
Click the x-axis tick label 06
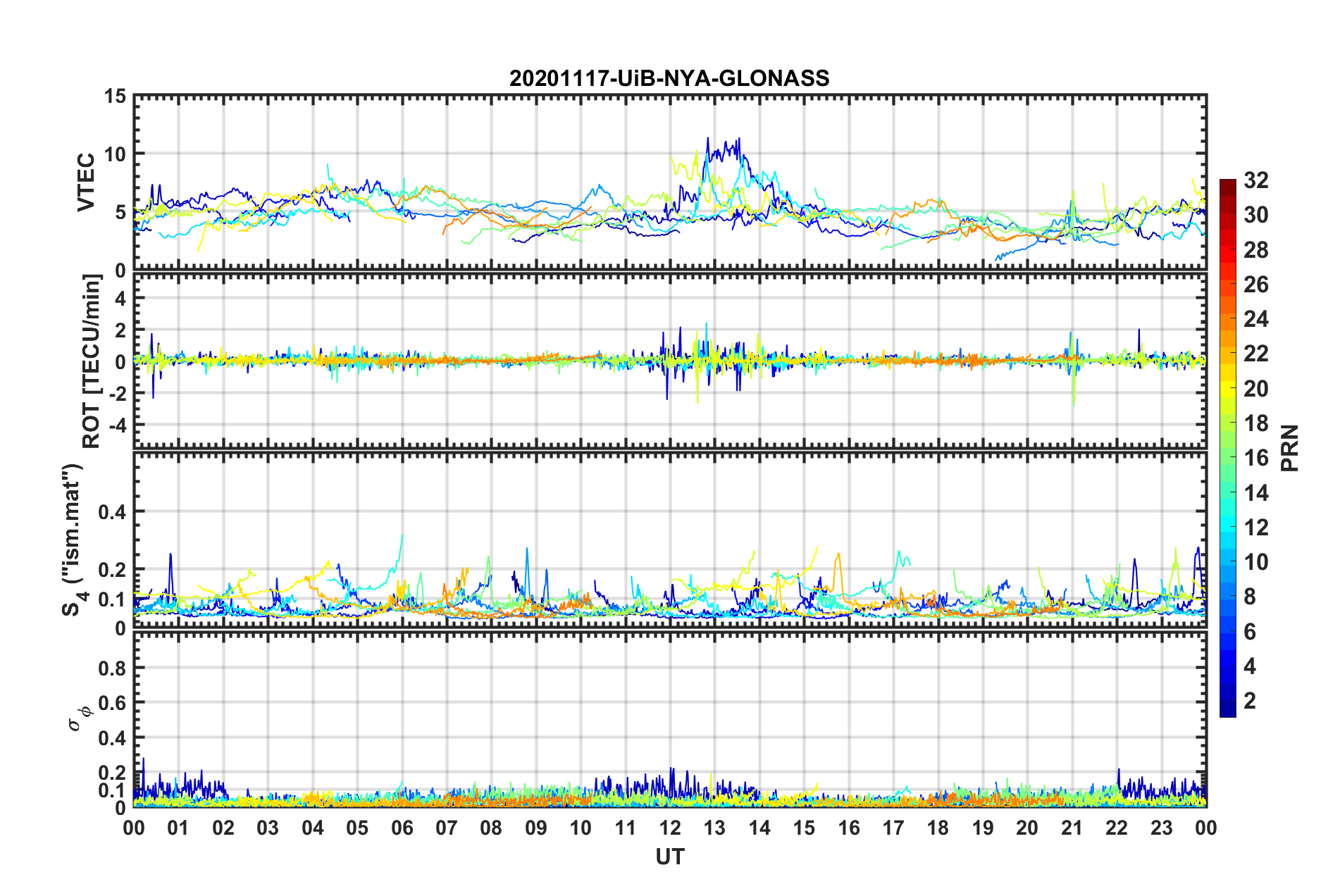(x=402, y=827)
